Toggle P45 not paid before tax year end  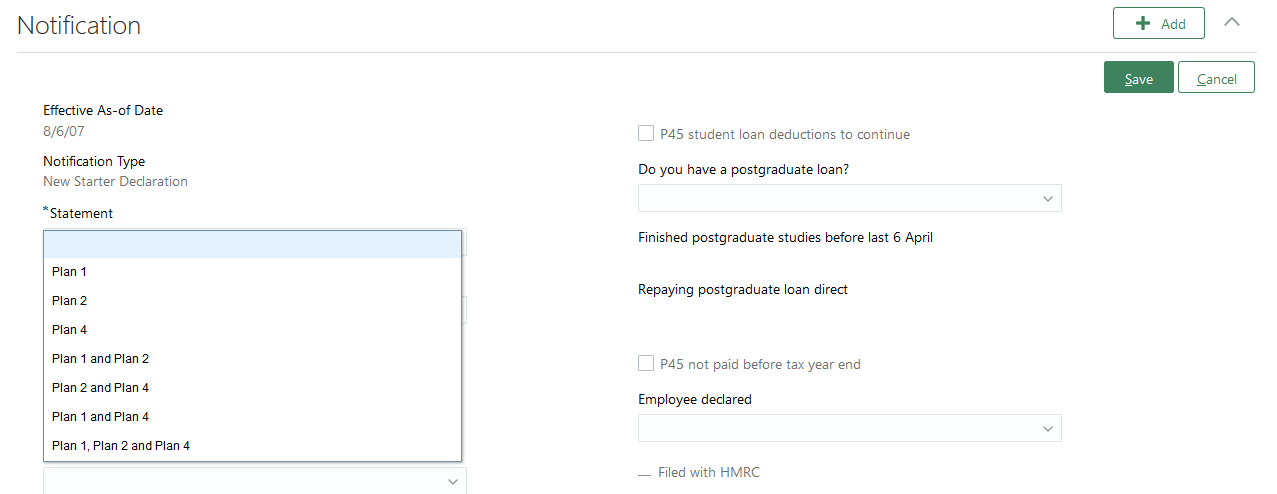pyautogui.click(x=646, y=364)
